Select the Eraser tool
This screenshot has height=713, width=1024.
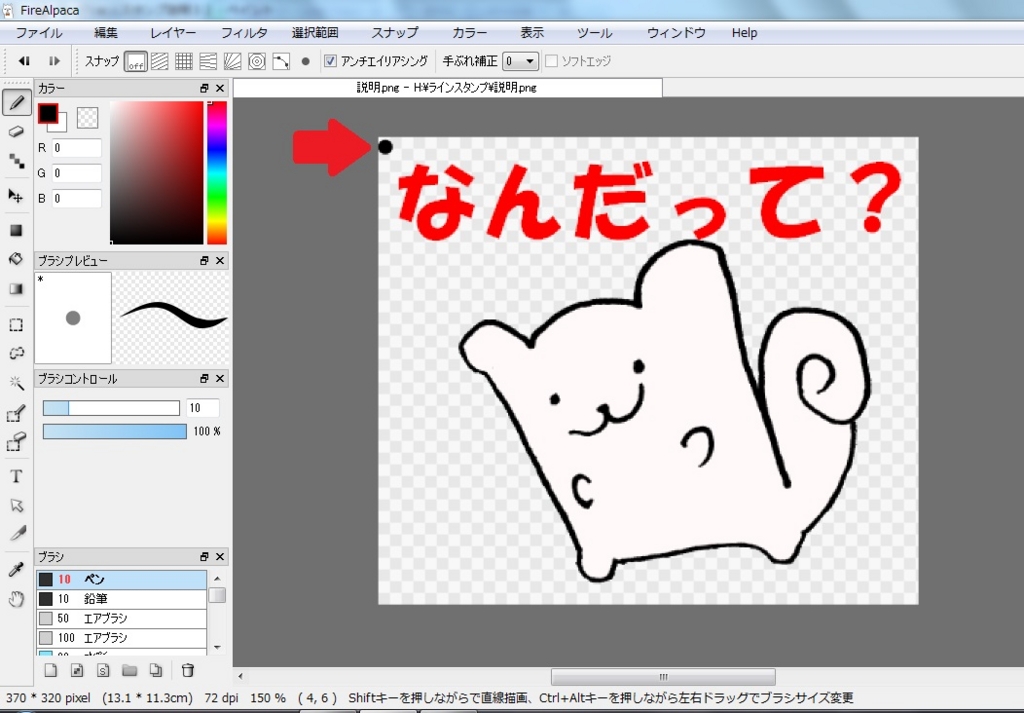coord(16,130)
